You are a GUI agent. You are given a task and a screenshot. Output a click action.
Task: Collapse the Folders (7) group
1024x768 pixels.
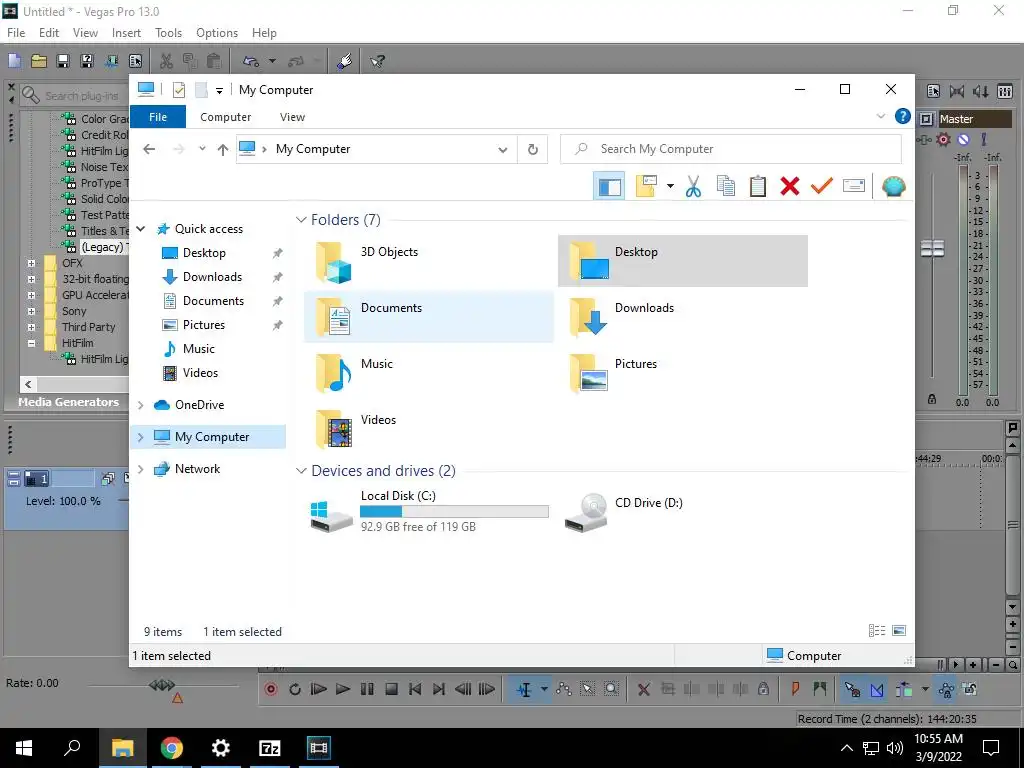[x=301, y=220]
